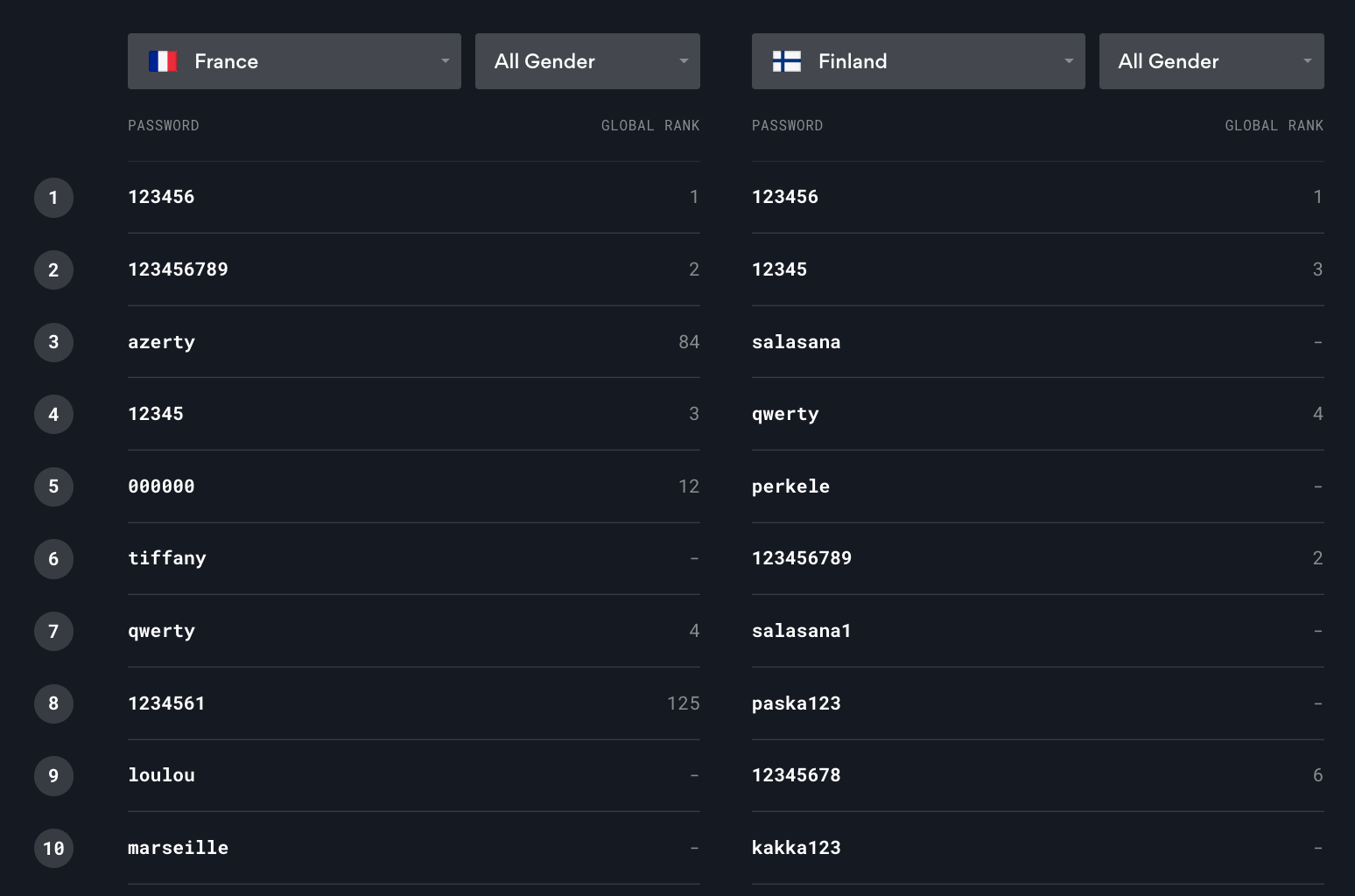Click the tiffany password entry
This screenshot has width=1355, height=896.
(x=167, y=558)
